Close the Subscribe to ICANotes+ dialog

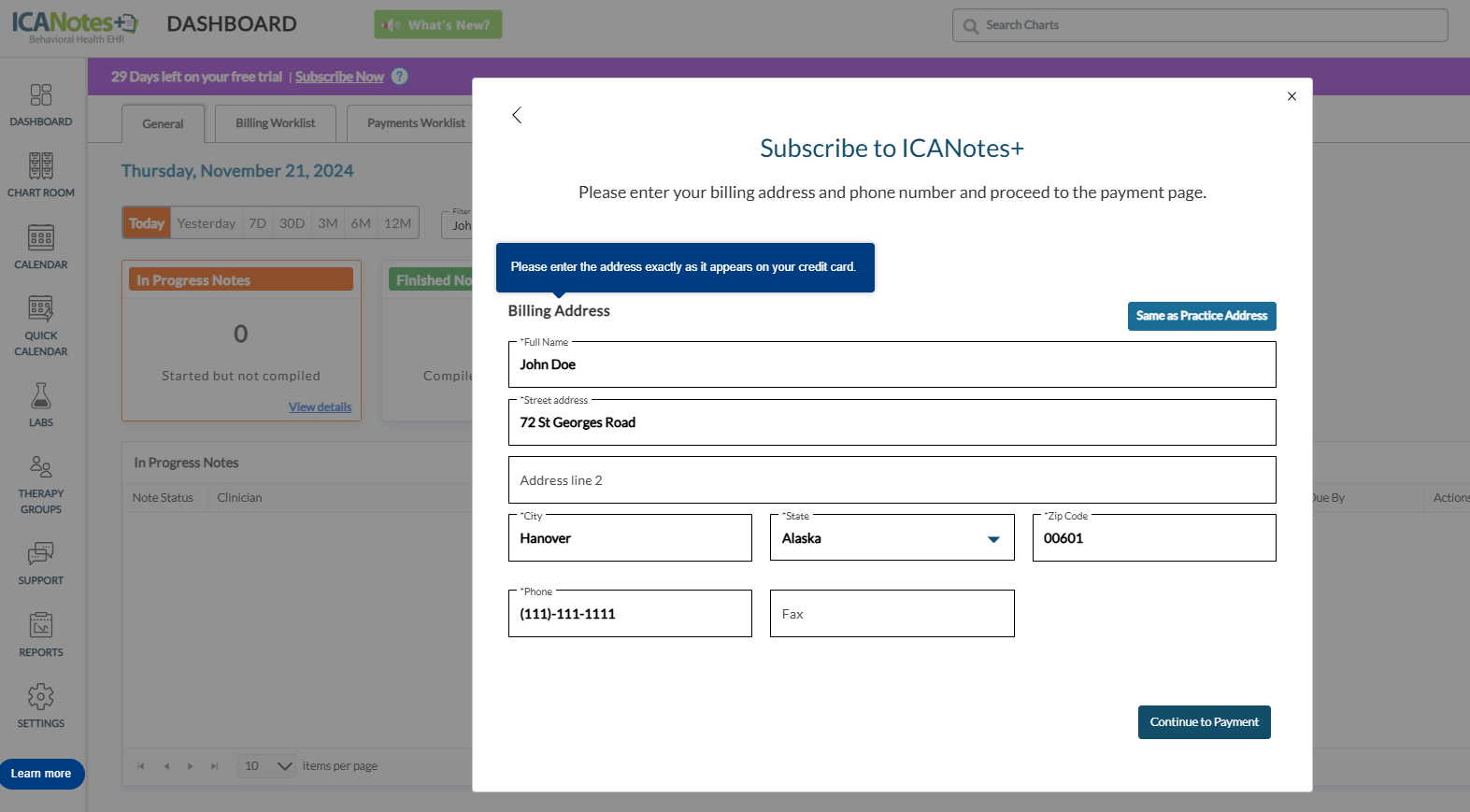1292,96
